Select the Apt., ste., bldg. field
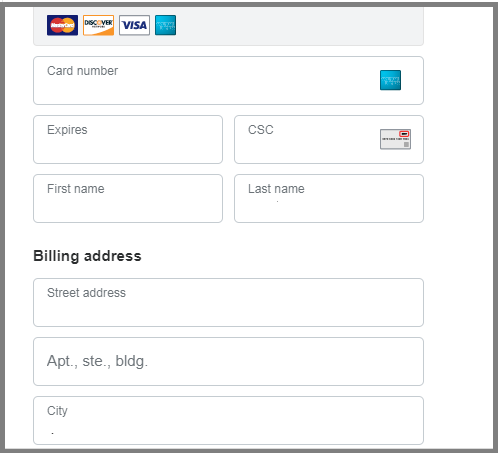Screen dimensions: 498x453 click(x=228, y=361)
